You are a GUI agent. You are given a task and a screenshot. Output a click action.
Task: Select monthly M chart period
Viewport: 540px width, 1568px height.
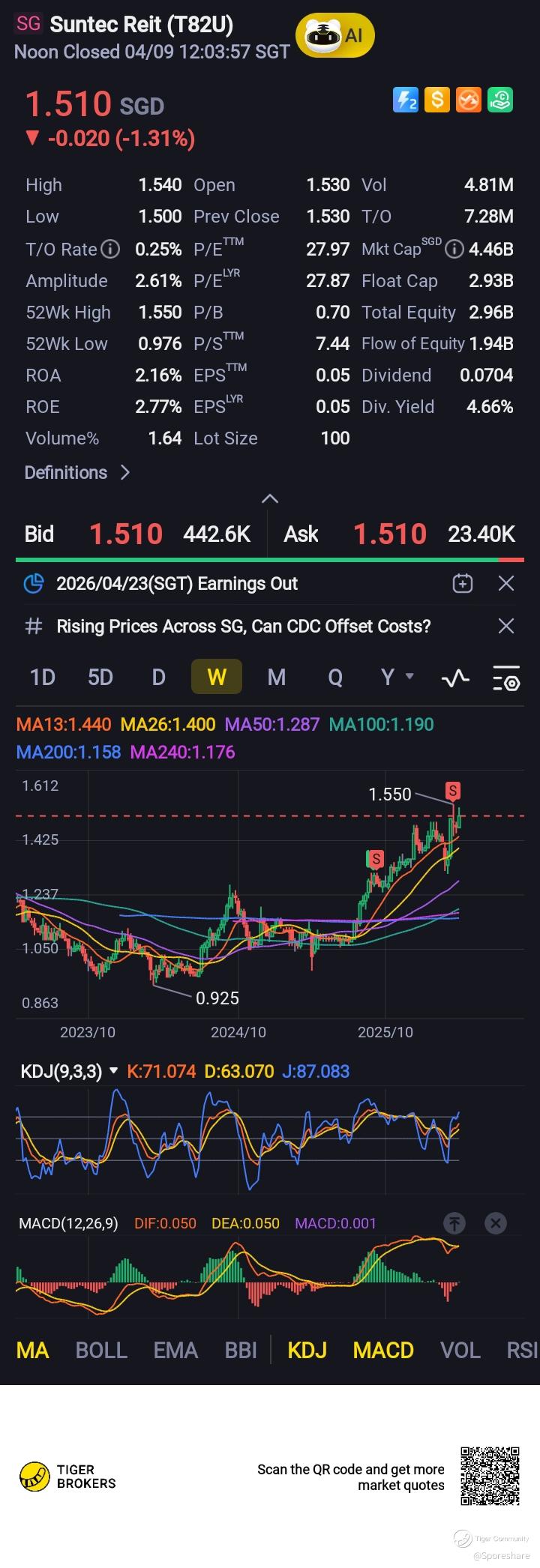tap(277, 678)
